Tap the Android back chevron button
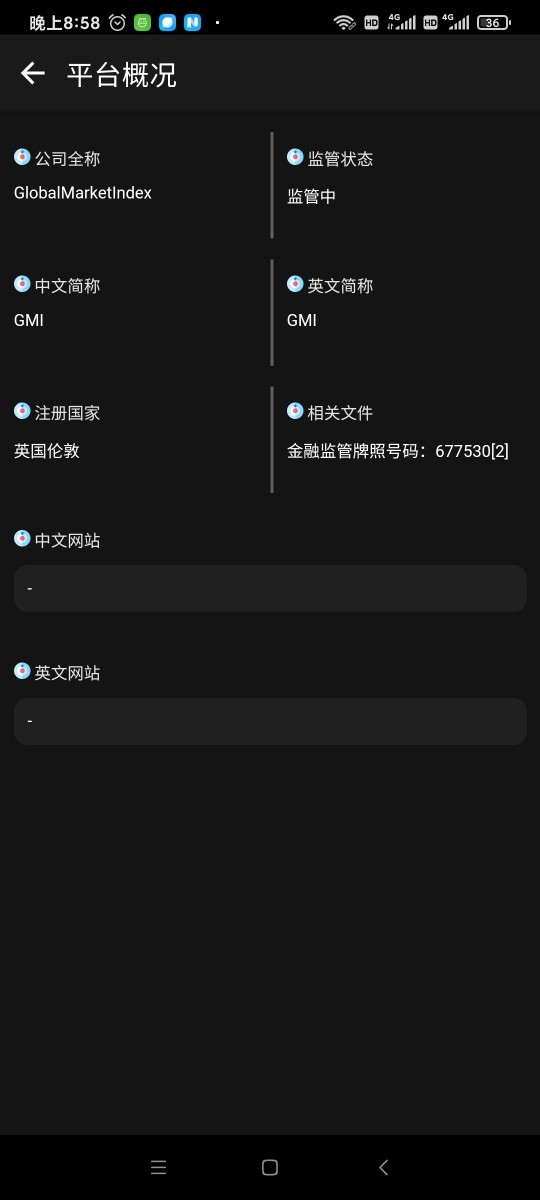The image size is (540, 1200). coord(383,1167)
